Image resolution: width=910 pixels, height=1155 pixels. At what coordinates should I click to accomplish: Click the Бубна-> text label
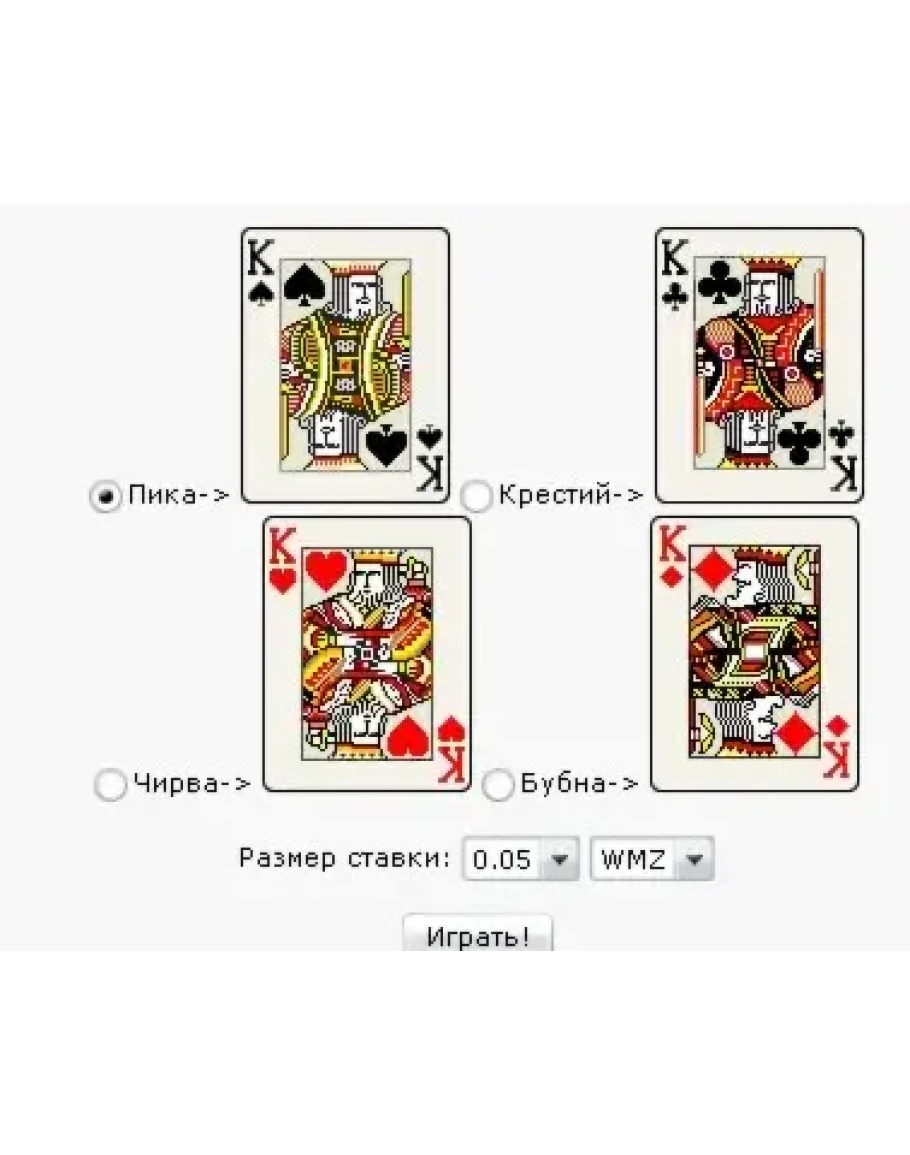coord(579,782)
